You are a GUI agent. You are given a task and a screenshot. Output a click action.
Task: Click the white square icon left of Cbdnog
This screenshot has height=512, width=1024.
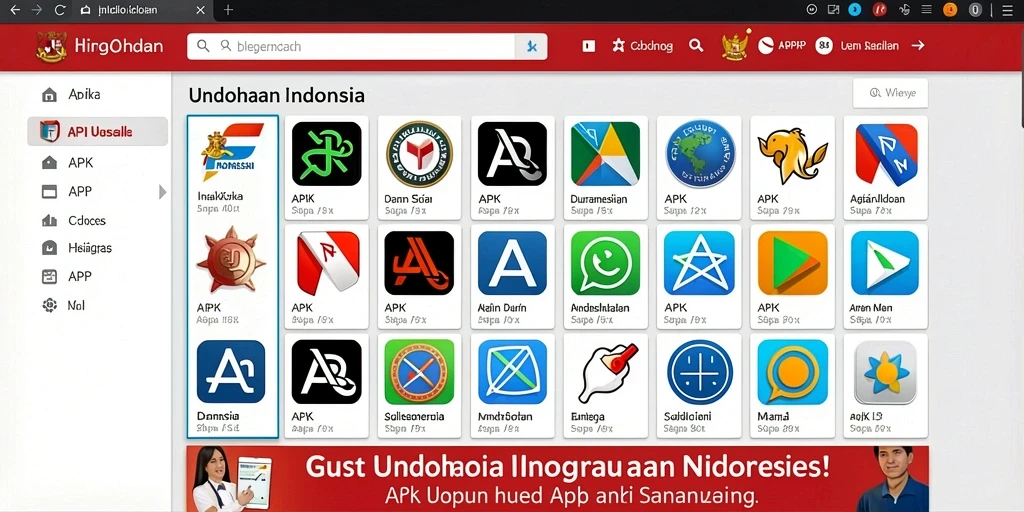click(588, 46)
